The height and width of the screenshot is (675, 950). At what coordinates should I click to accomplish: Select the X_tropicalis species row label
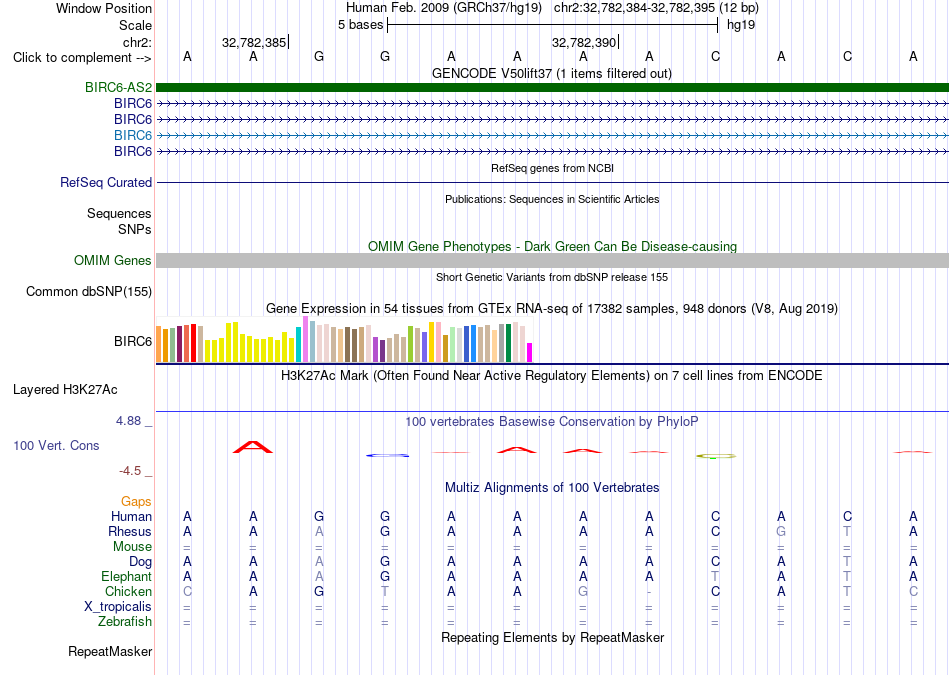118,607
